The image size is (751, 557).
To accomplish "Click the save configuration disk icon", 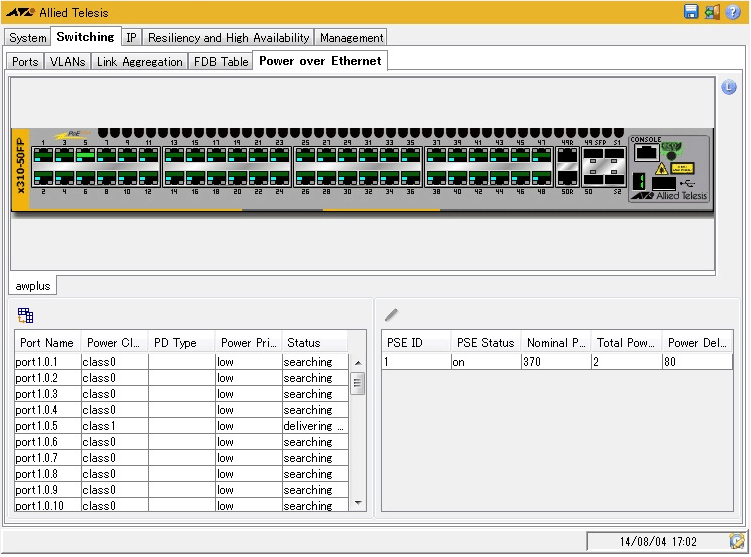I will pyautogui.click(x=691, y=12).
